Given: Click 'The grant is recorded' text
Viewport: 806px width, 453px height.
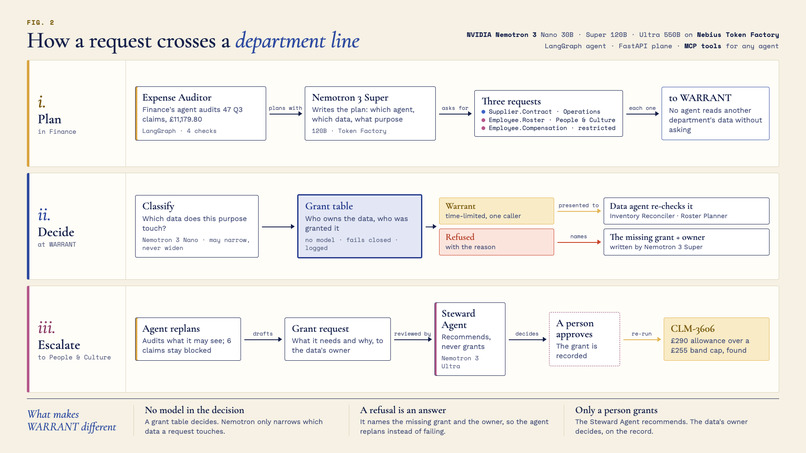Looking at the screenshot, I should pyautogui.click(x=577, y=351).
